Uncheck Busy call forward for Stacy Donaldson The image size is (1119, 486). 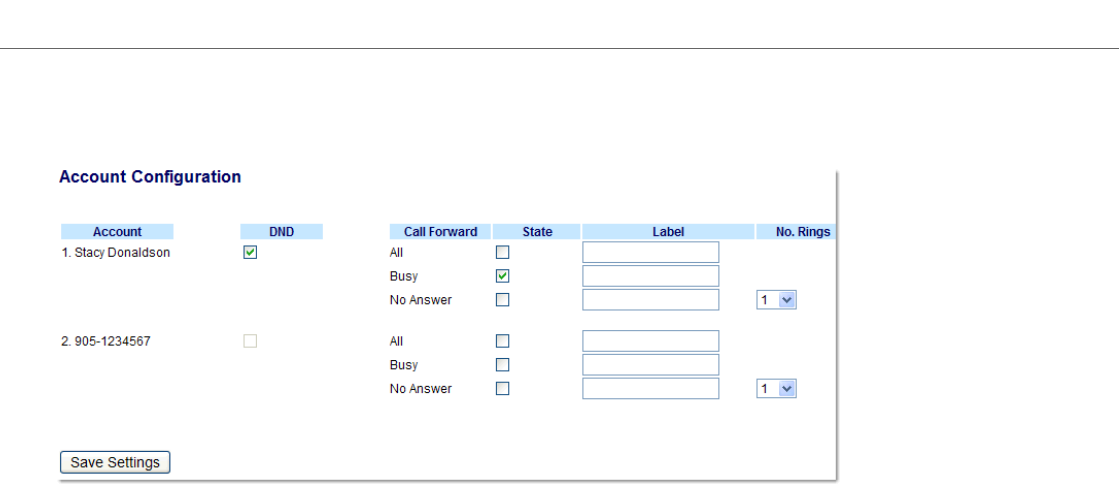(503, 276)
